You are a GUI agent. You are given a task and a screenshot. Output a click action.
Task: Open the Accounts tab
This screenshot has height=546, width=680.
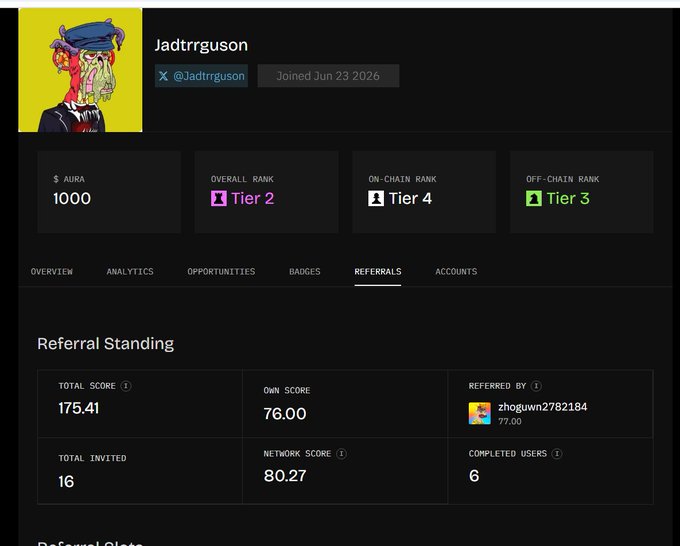tap(456, 271)
